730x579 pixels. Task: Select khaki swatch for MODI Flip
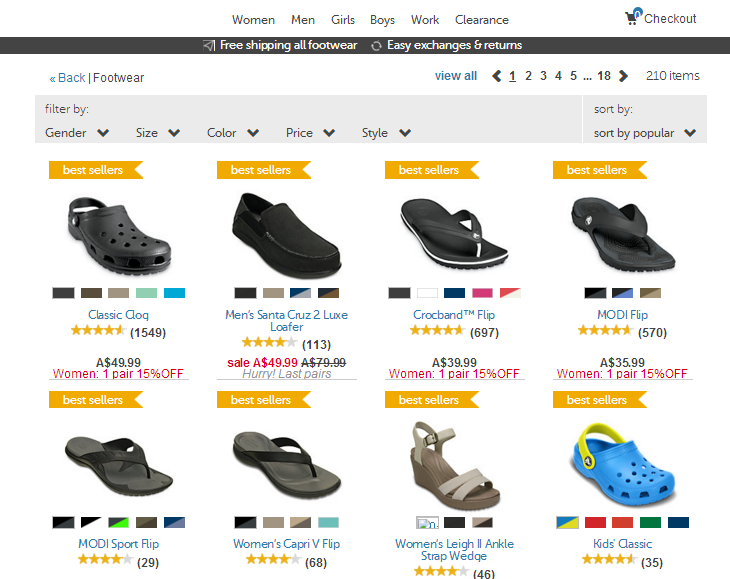pyautogui.click(x=650, y=293)
